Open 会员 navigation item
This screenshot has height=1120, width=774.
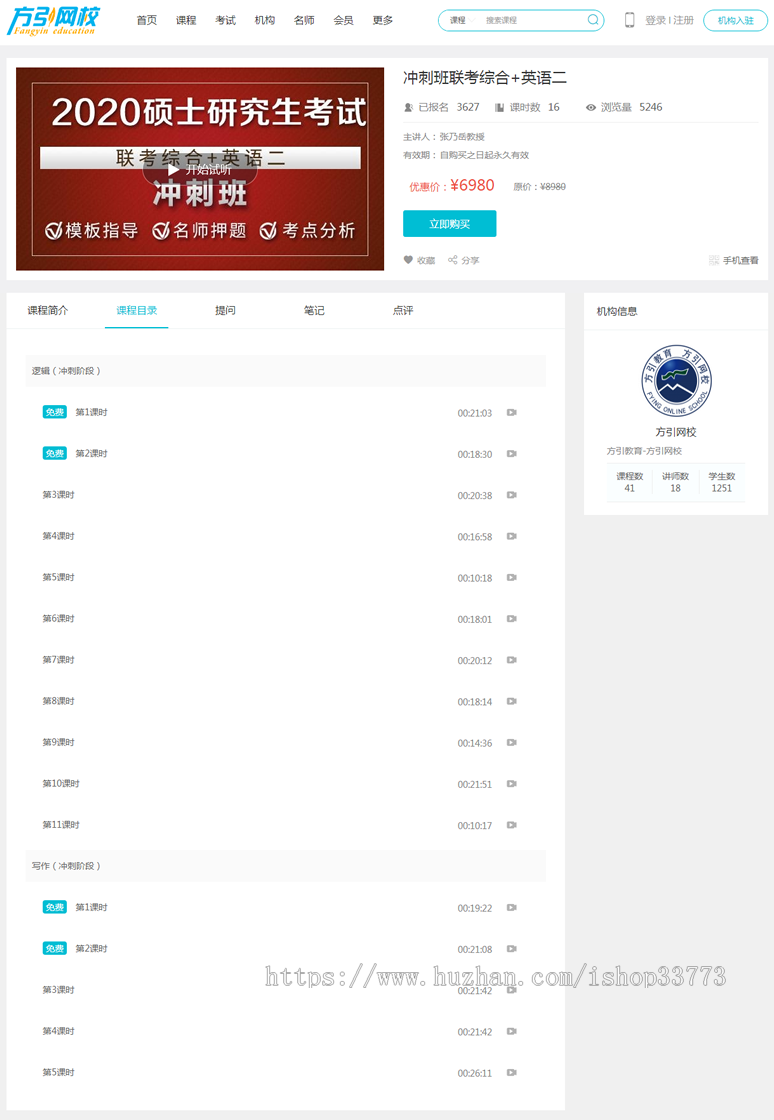click(x=343, y=20)
